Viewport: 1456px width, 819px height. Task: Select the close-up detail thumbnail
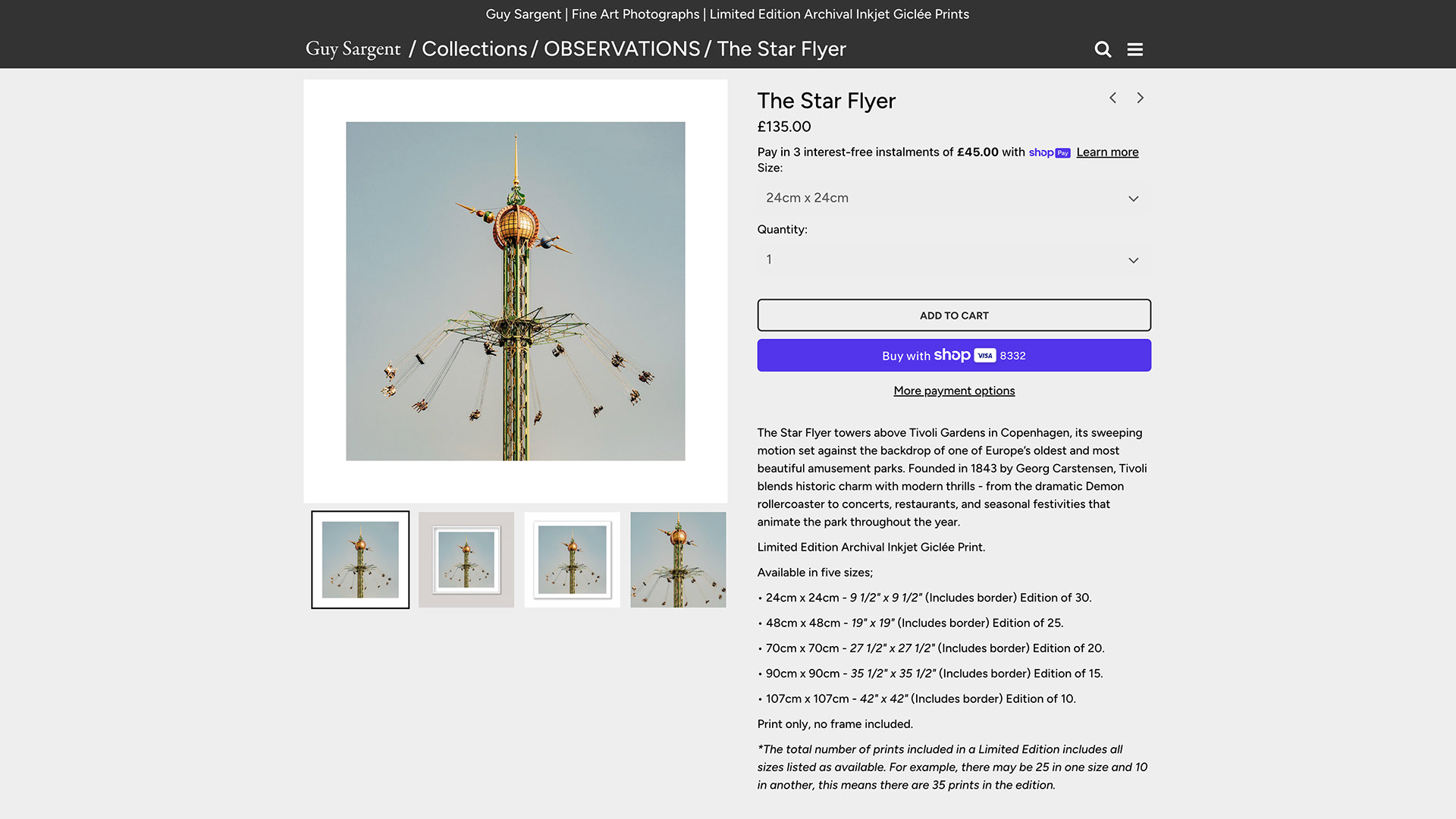pyautogui.click(x=678, y=560)
